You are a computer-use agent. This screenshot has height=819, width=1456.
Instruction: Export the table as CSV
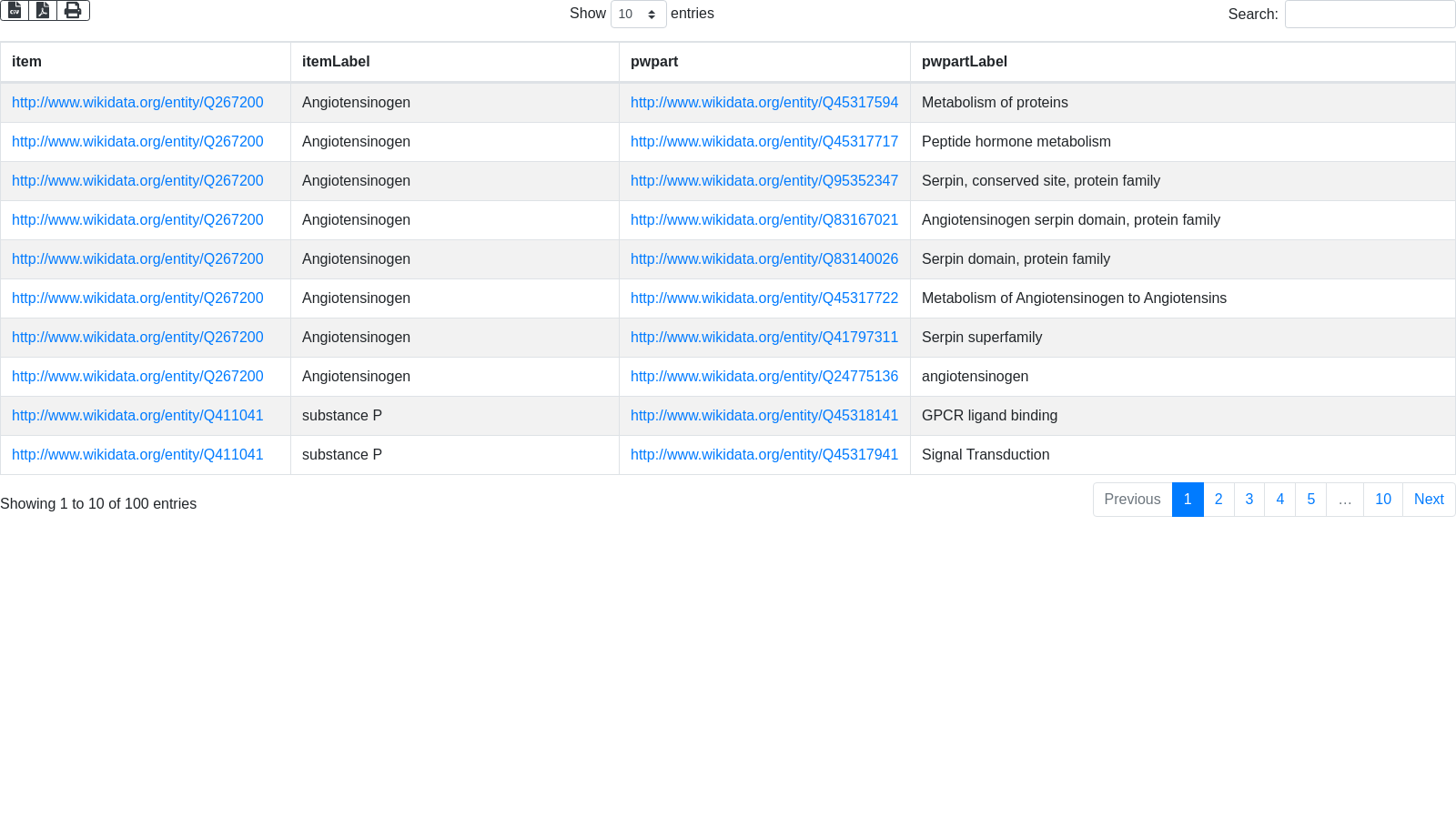coord(15,10)
